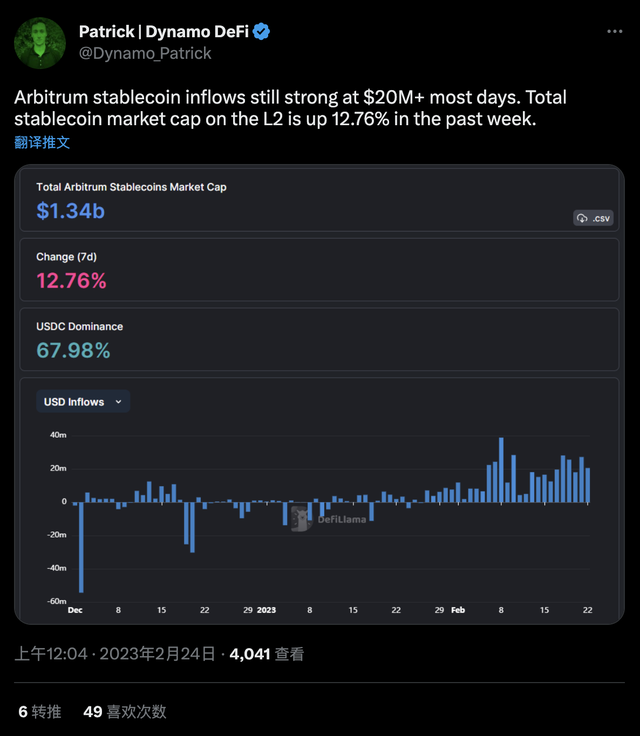Click the cloud download icon beside .csv

(x=582, y=218)
